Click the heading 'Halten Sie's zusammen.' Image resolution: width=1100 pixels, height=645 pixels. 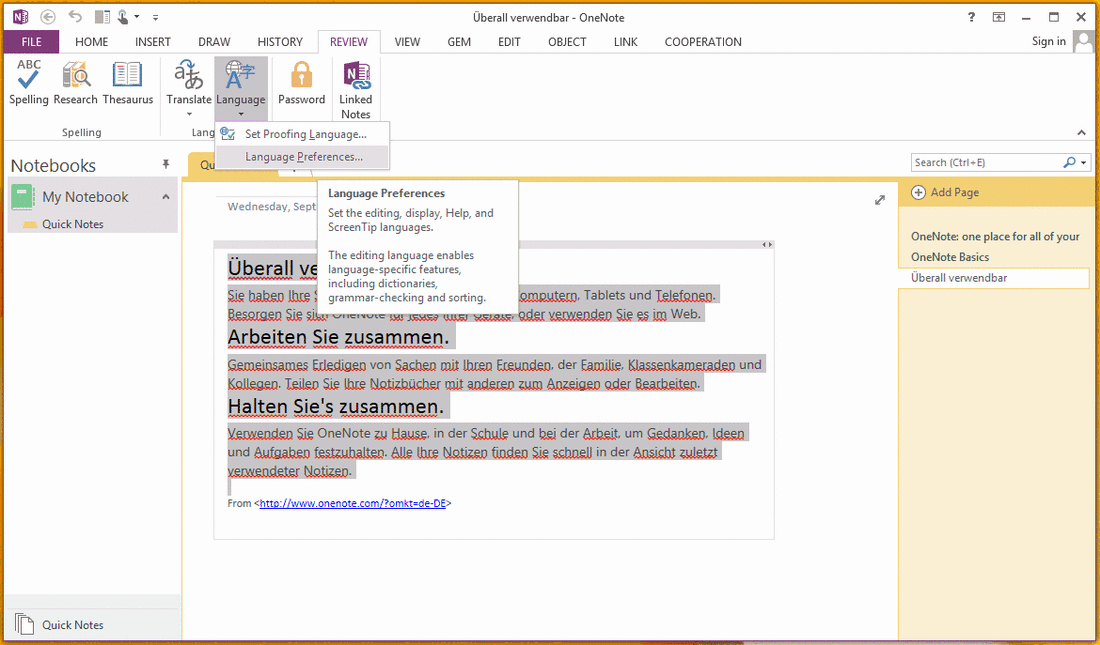tap(335, 406)
